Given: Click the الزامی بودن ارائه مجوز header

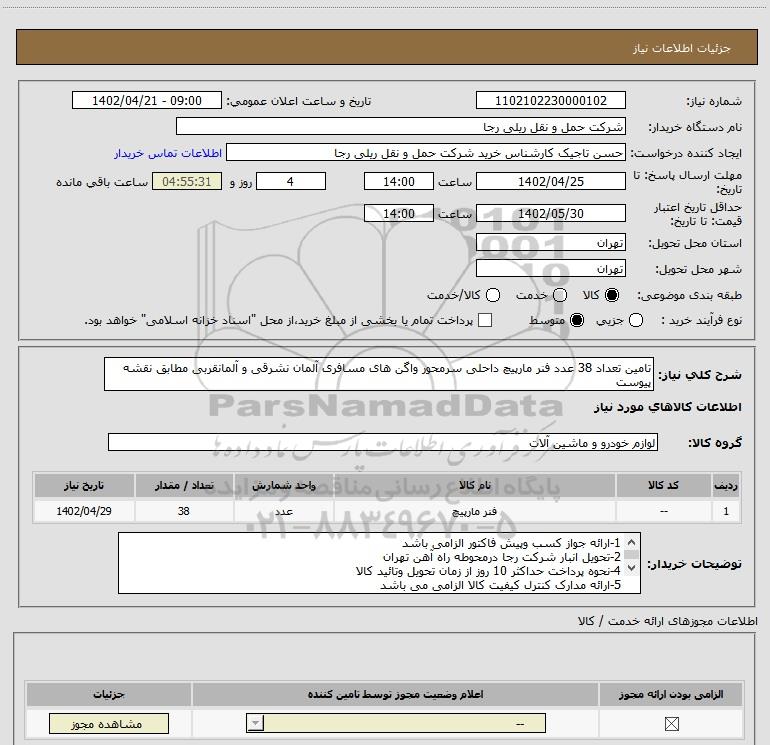Looking at the screenshot, I should point(671,694).
